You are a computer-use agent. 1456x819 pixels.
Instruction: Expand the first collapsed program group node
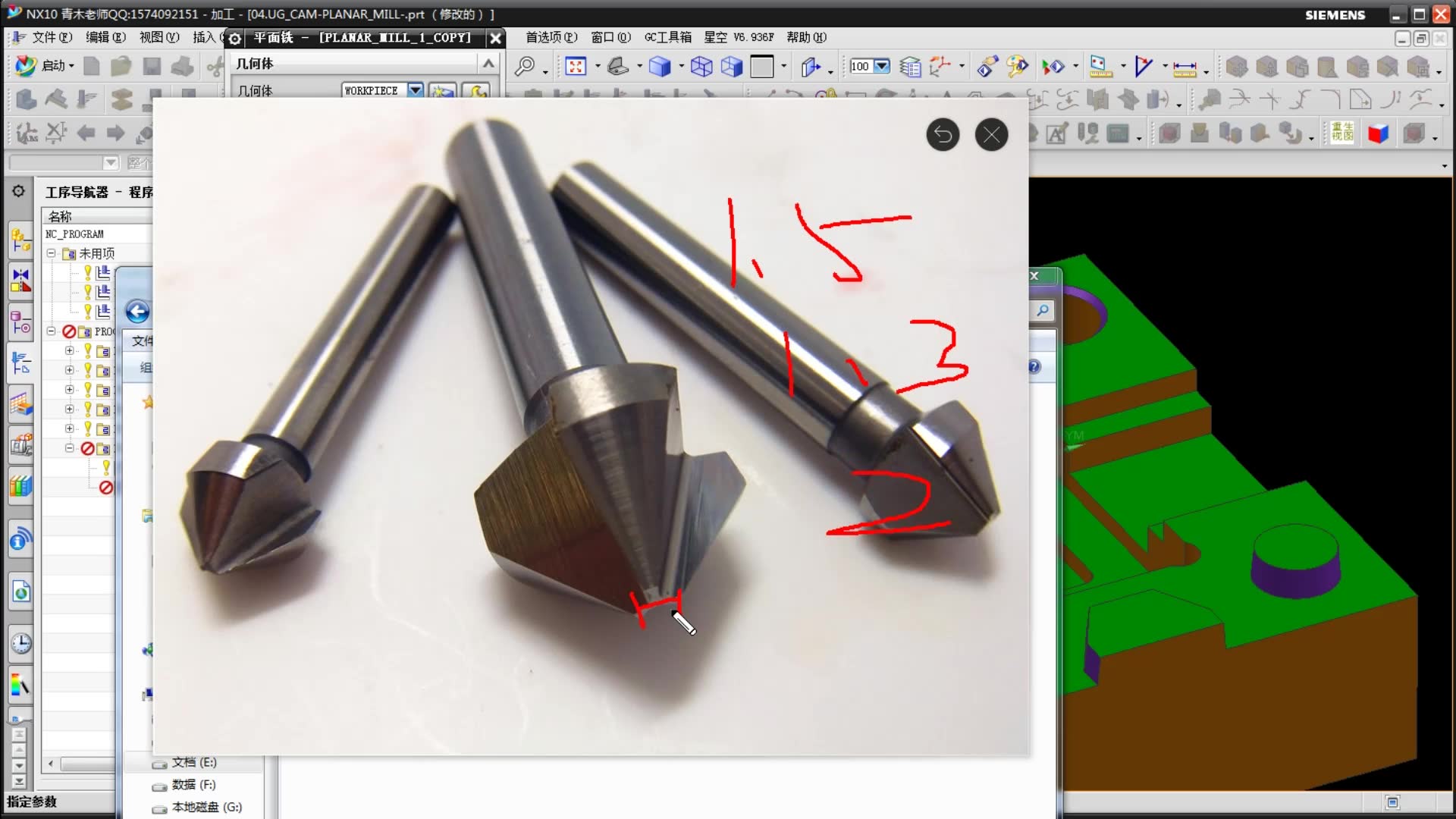(70, 351)
